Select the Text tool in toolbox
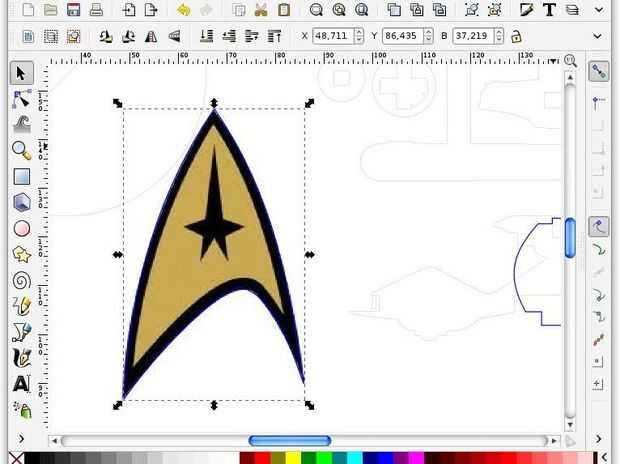 click(21, 384)
